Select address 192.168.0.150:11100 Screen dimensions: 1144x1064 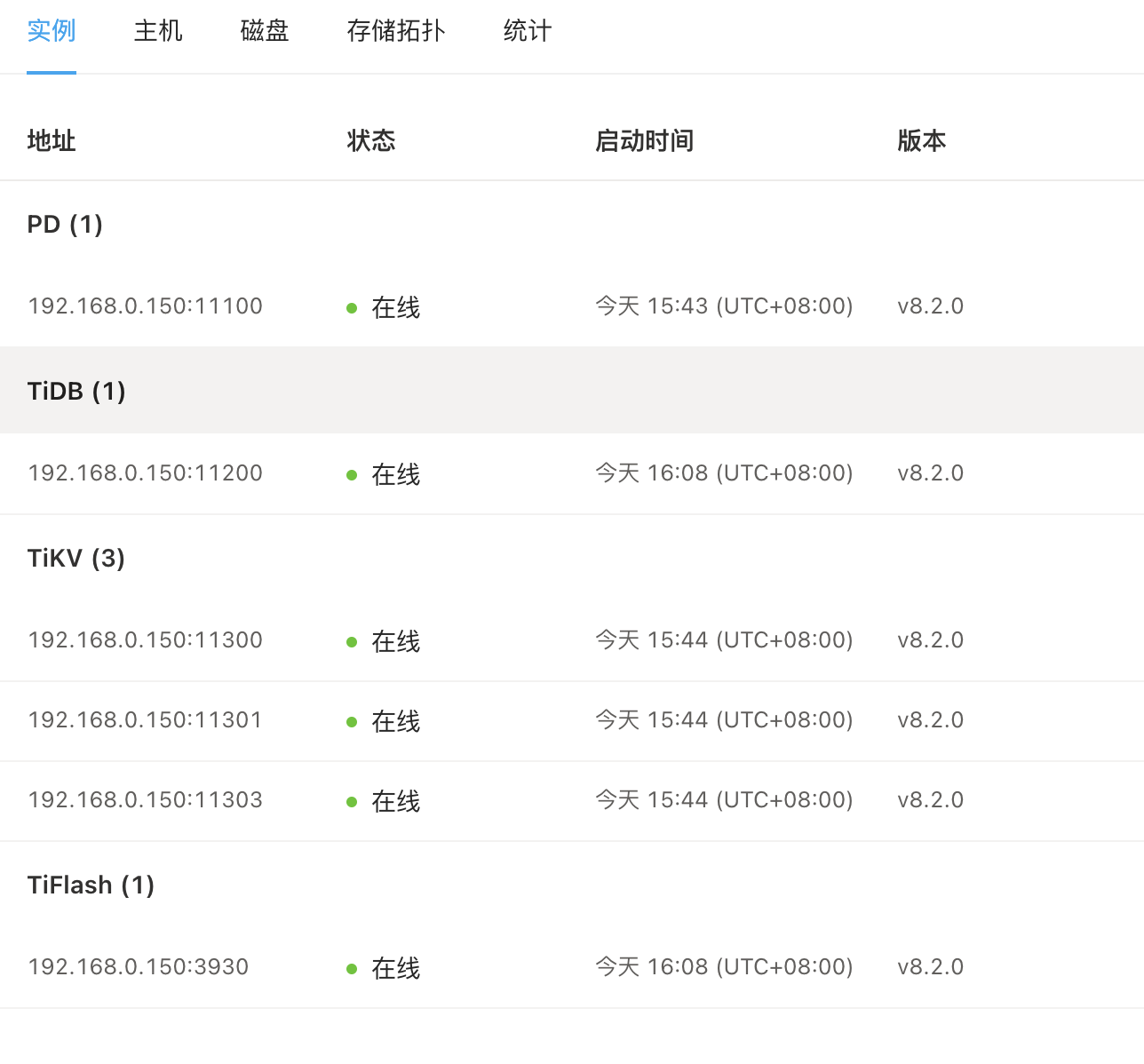click(146, 306)
